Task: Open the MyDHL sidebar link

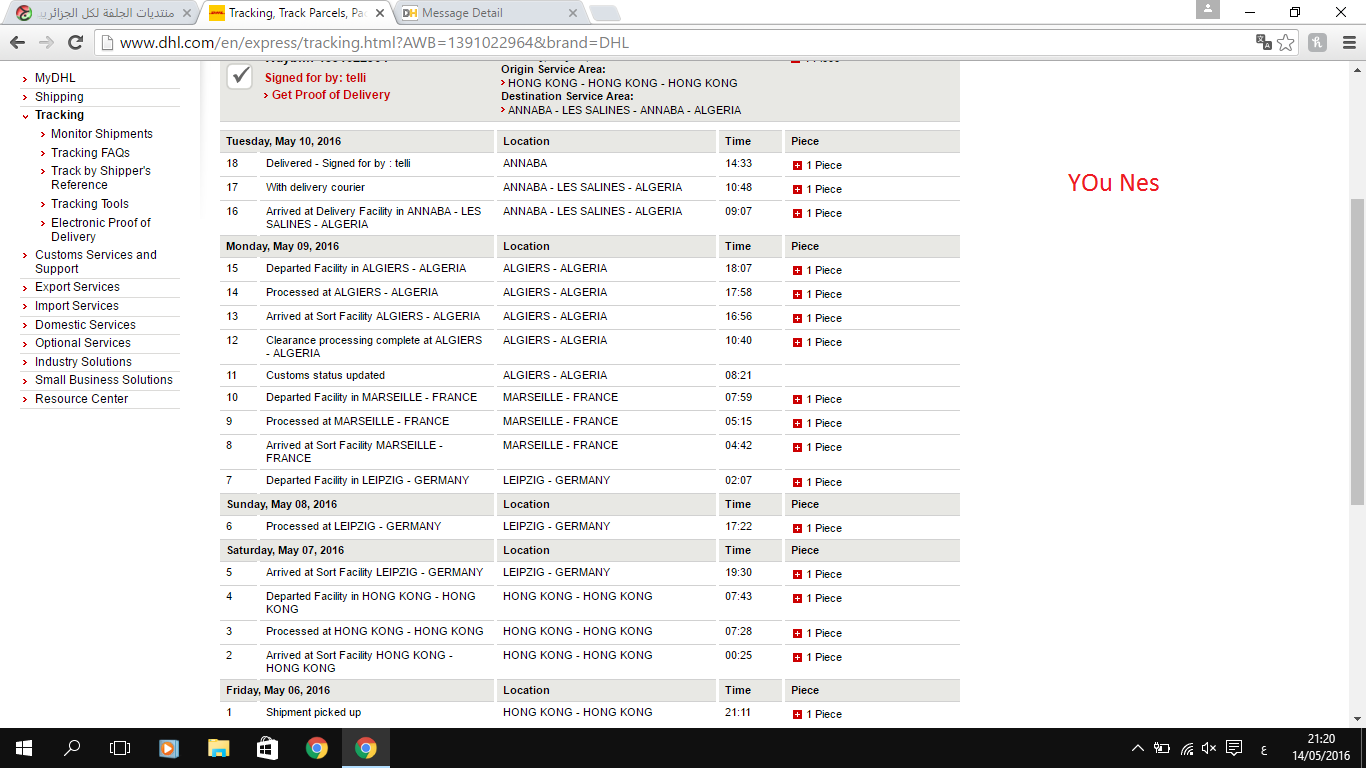Action: pos(55,78)
